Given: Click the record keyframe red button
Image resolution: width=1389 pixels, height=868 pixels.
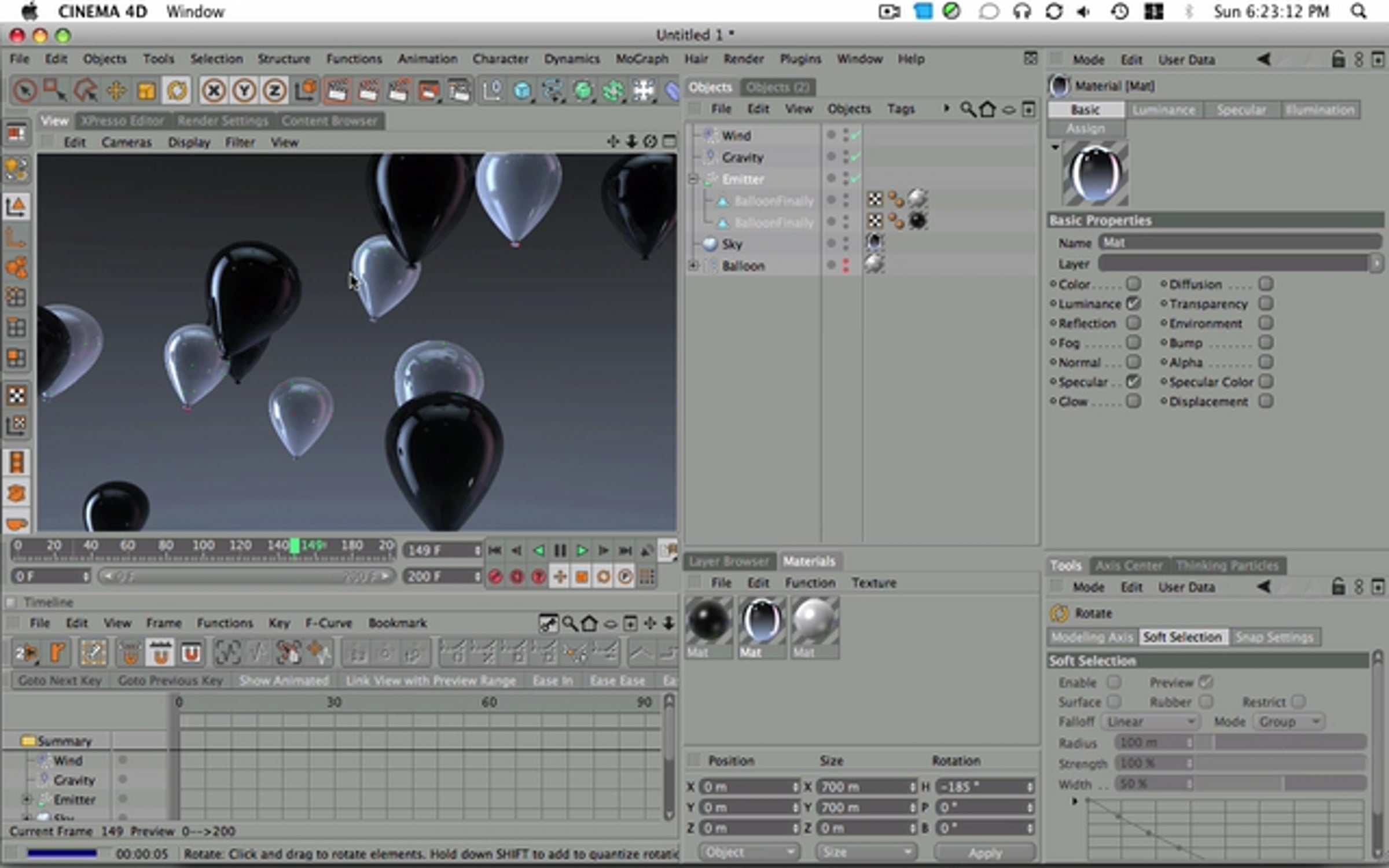Looking at the screenshot, I should [x=495, y=577].
